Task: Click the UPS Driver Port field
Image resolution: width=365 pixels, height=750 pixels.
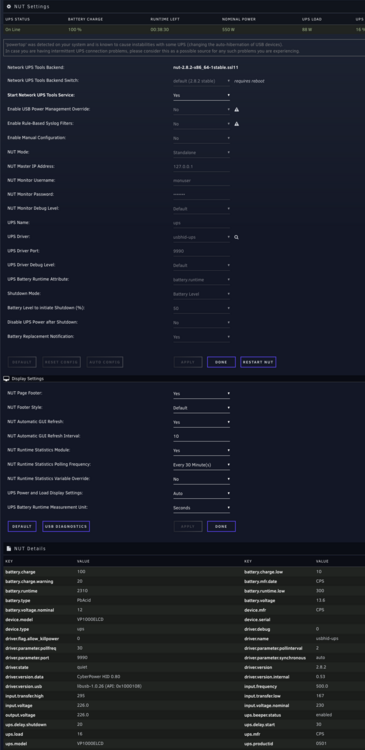Action: click(201, 251)
